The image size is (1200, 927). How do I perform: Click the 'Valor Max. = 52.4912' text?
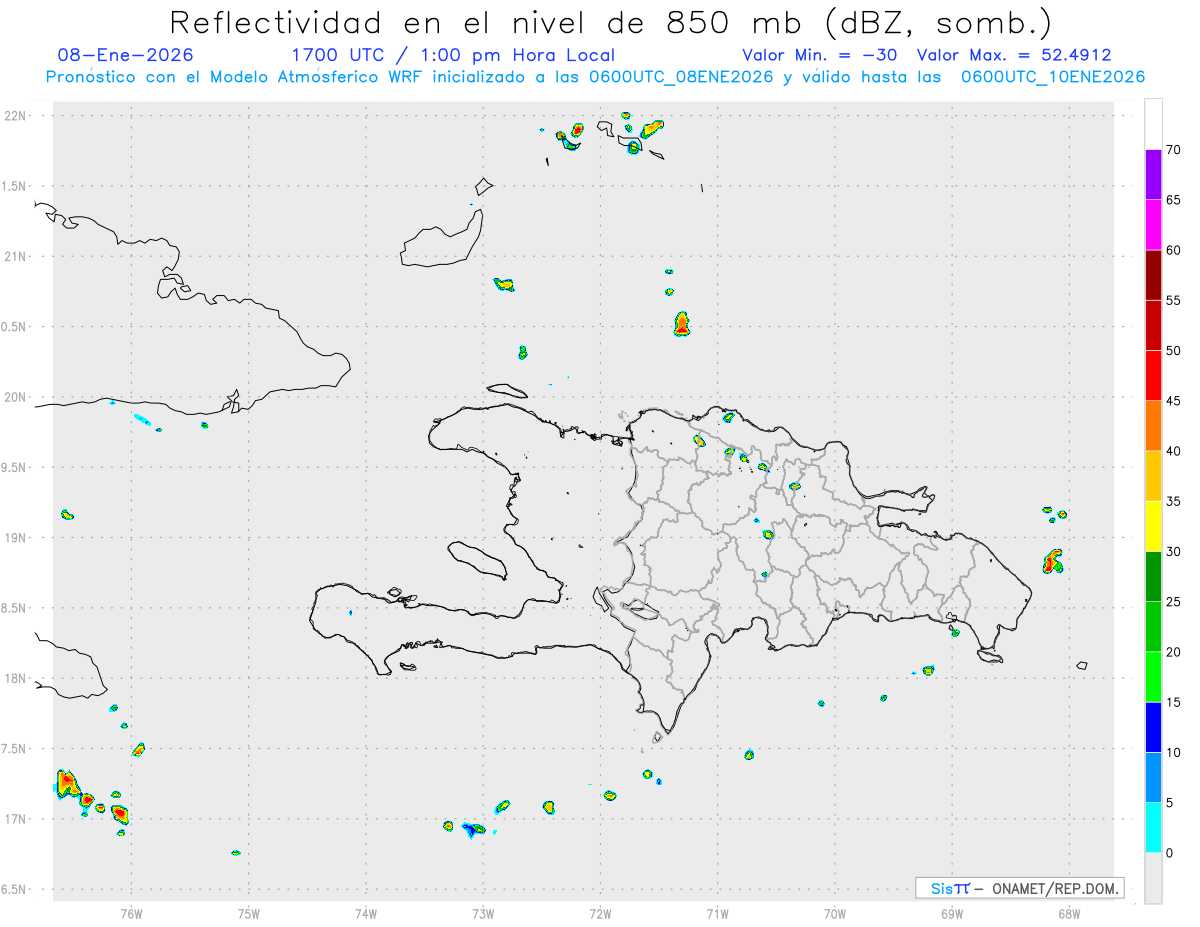1014,55
